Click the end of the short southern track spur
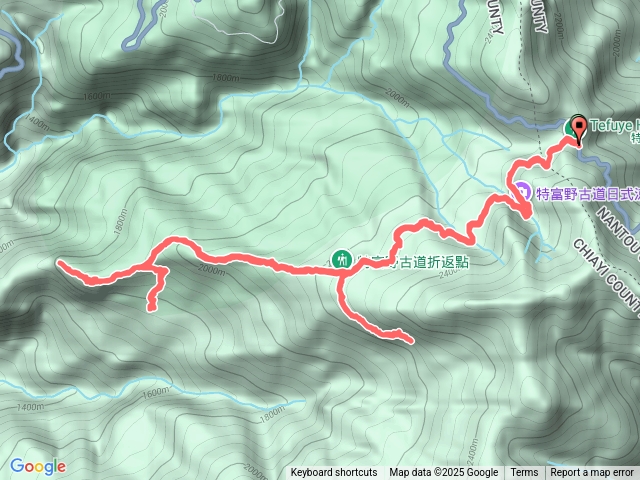Viewport: 640px width, 480px height. pyautogui.click(x=151, y=308)
